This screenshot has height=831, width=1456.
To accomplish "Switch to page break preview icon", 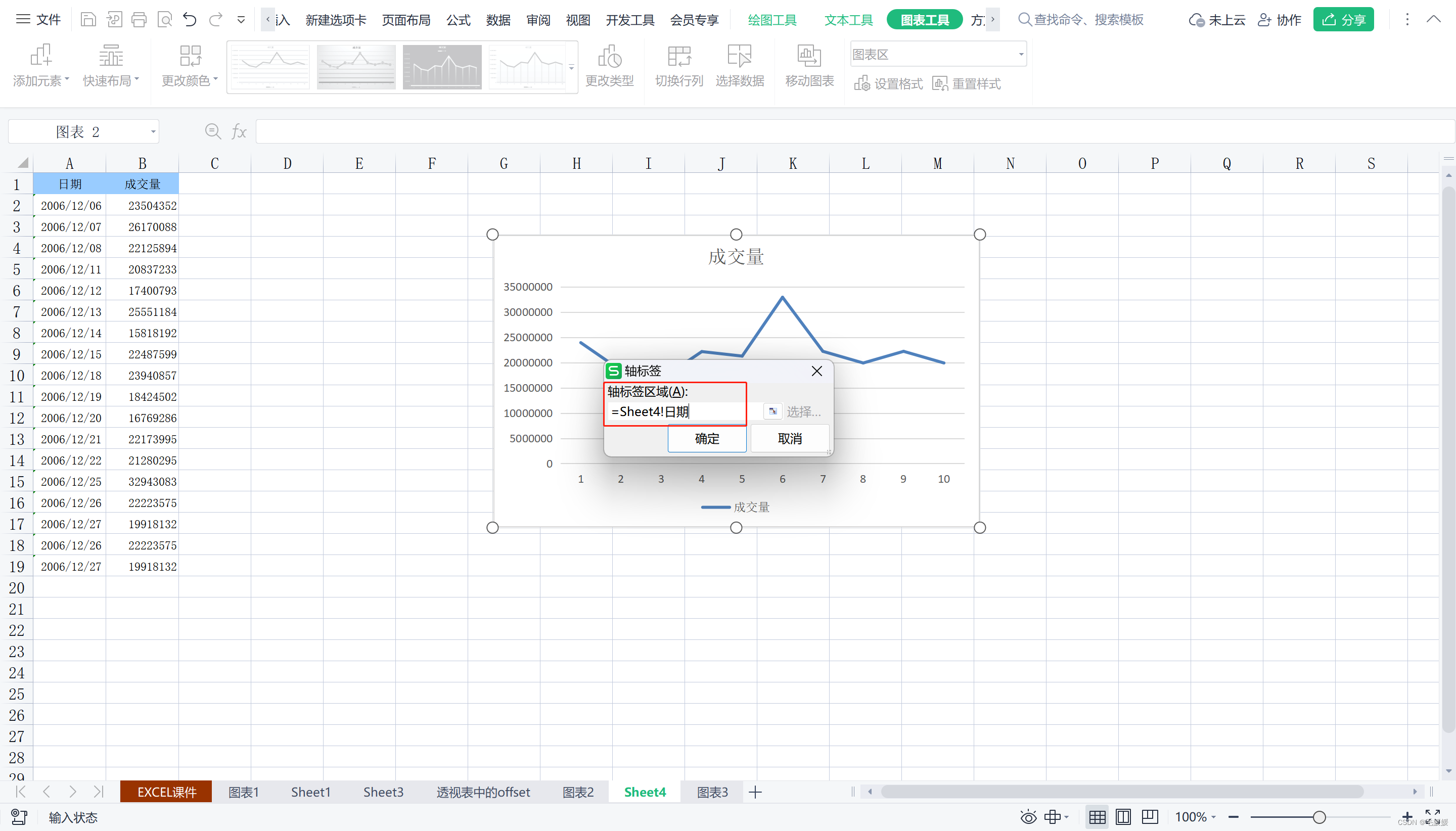I will tap(1149, 817).
